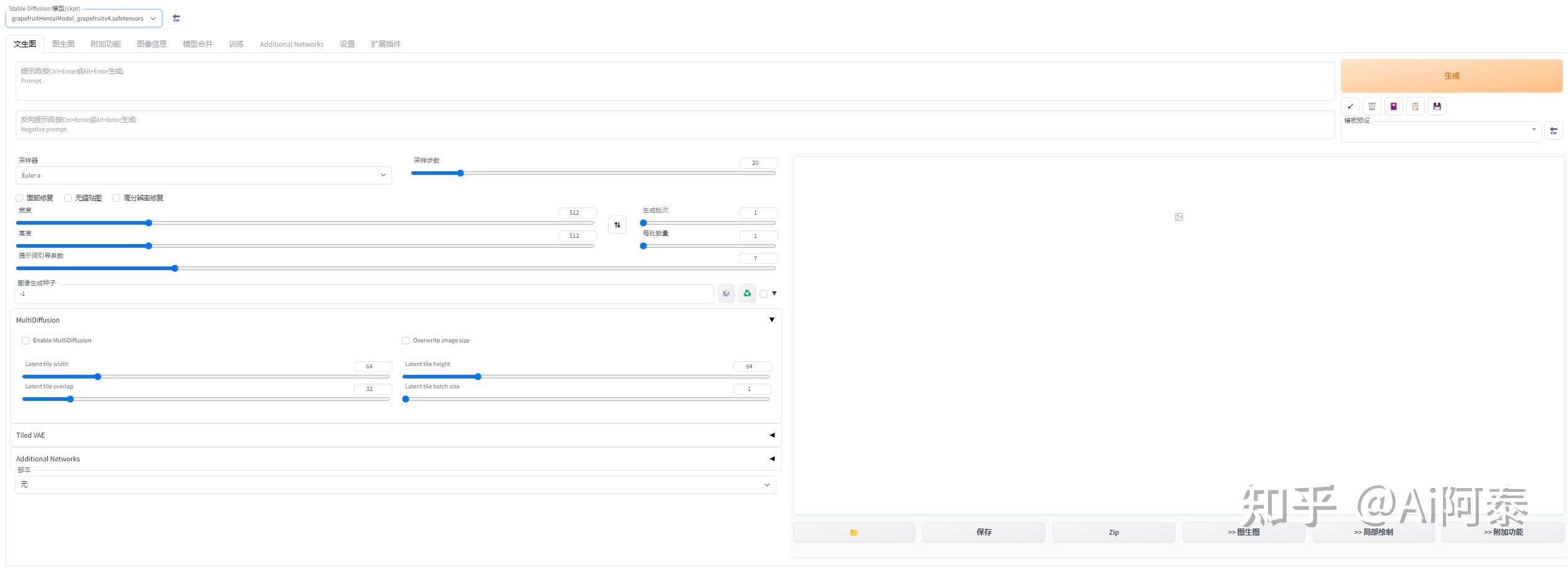Viewport: 1568px width, 569px height.
Task: Enable the 面部修复 checkbox
Action: tap(19, 197)
